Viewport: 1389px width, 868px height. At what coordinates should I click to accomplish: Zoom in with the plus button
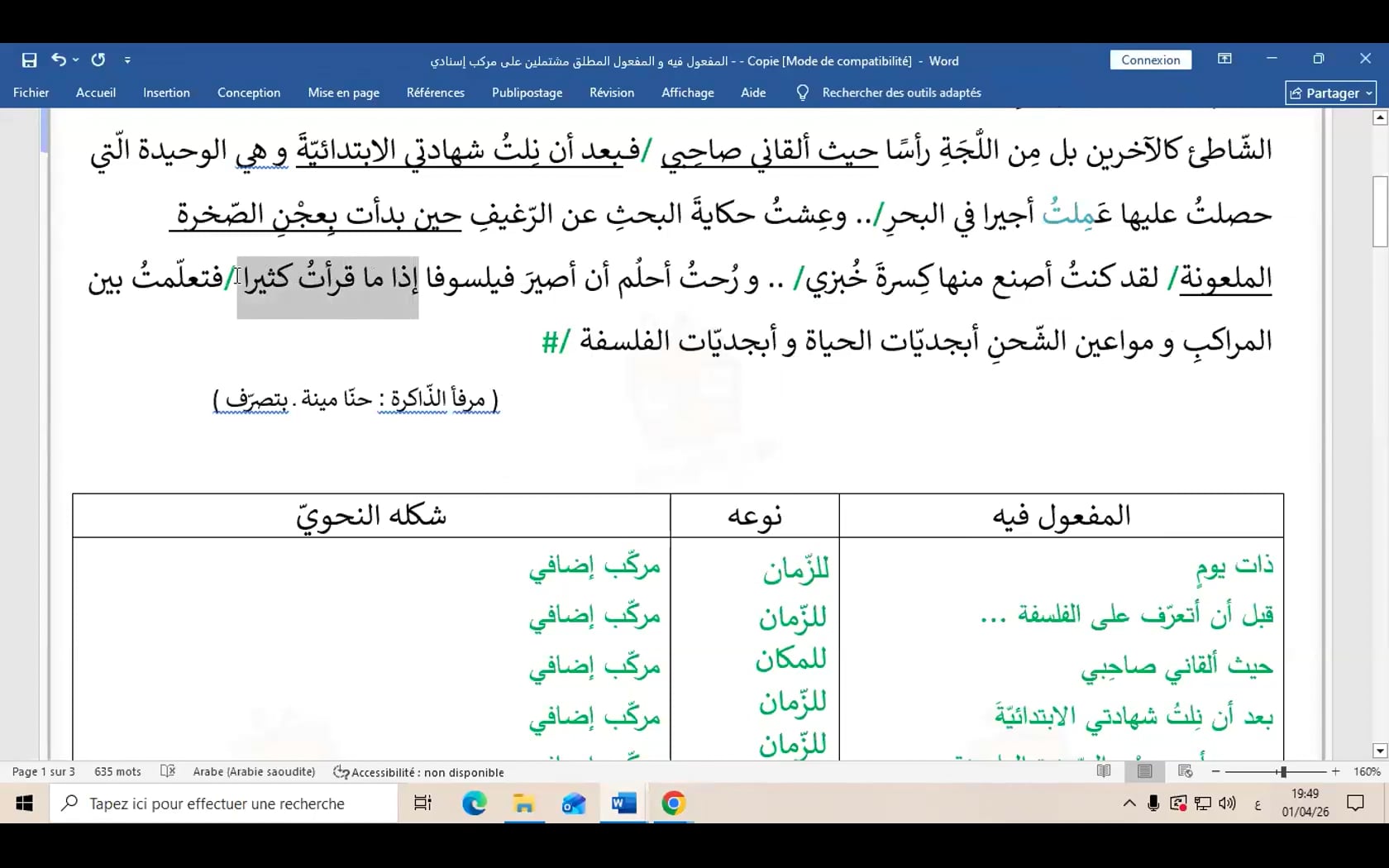(x=1335, y=771)
